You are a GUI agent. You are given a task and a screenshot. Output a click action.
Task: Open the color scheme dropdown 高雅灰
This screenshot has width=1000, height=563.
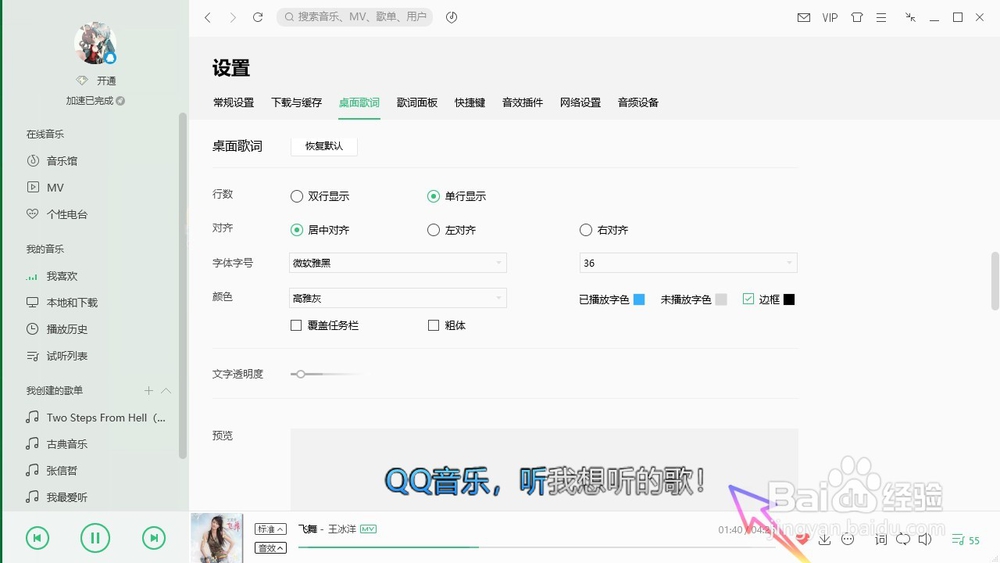[398, 298]
